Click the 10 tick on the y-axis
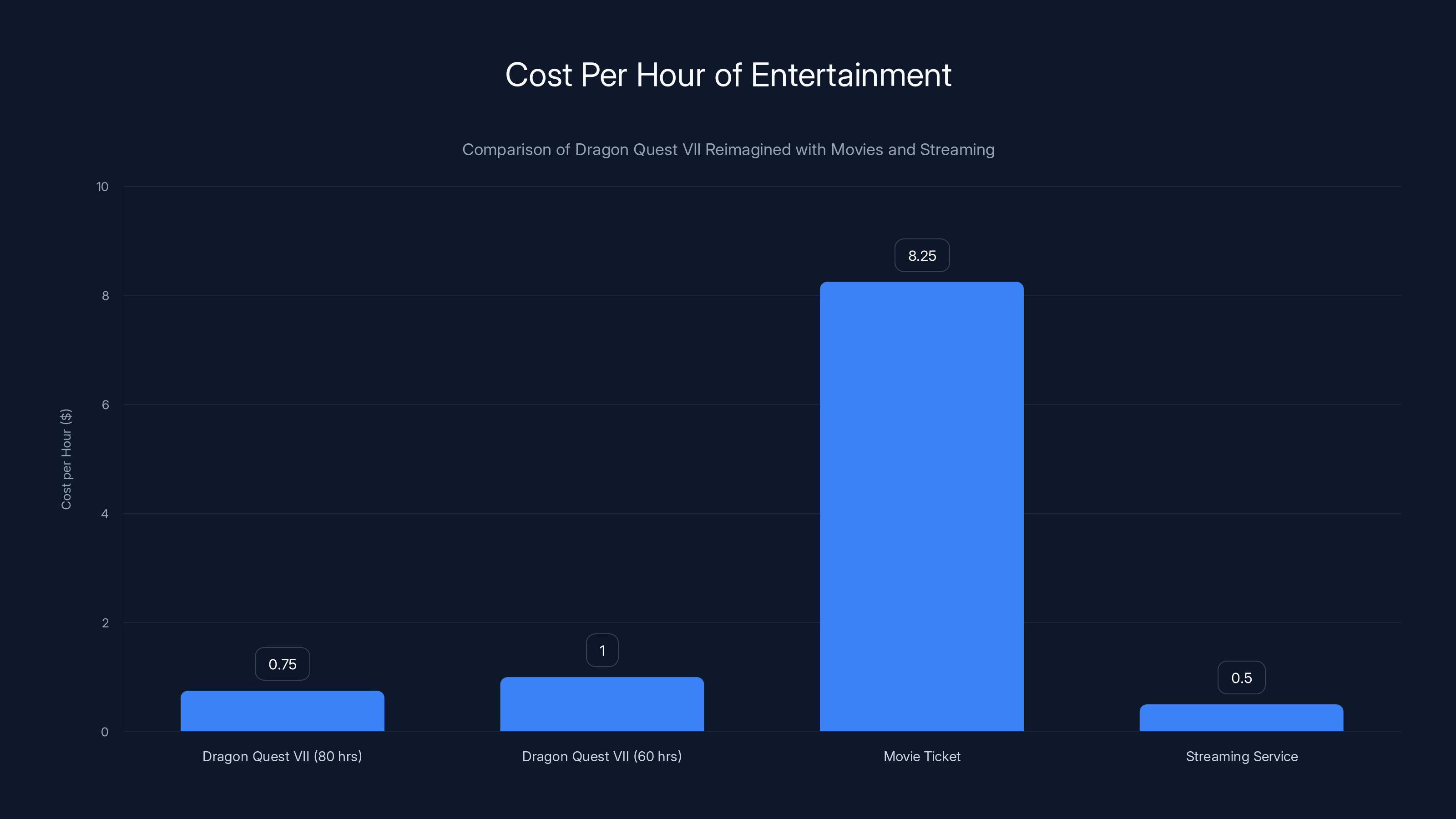Screen dimensions: 1456x819 click(103, 187)
